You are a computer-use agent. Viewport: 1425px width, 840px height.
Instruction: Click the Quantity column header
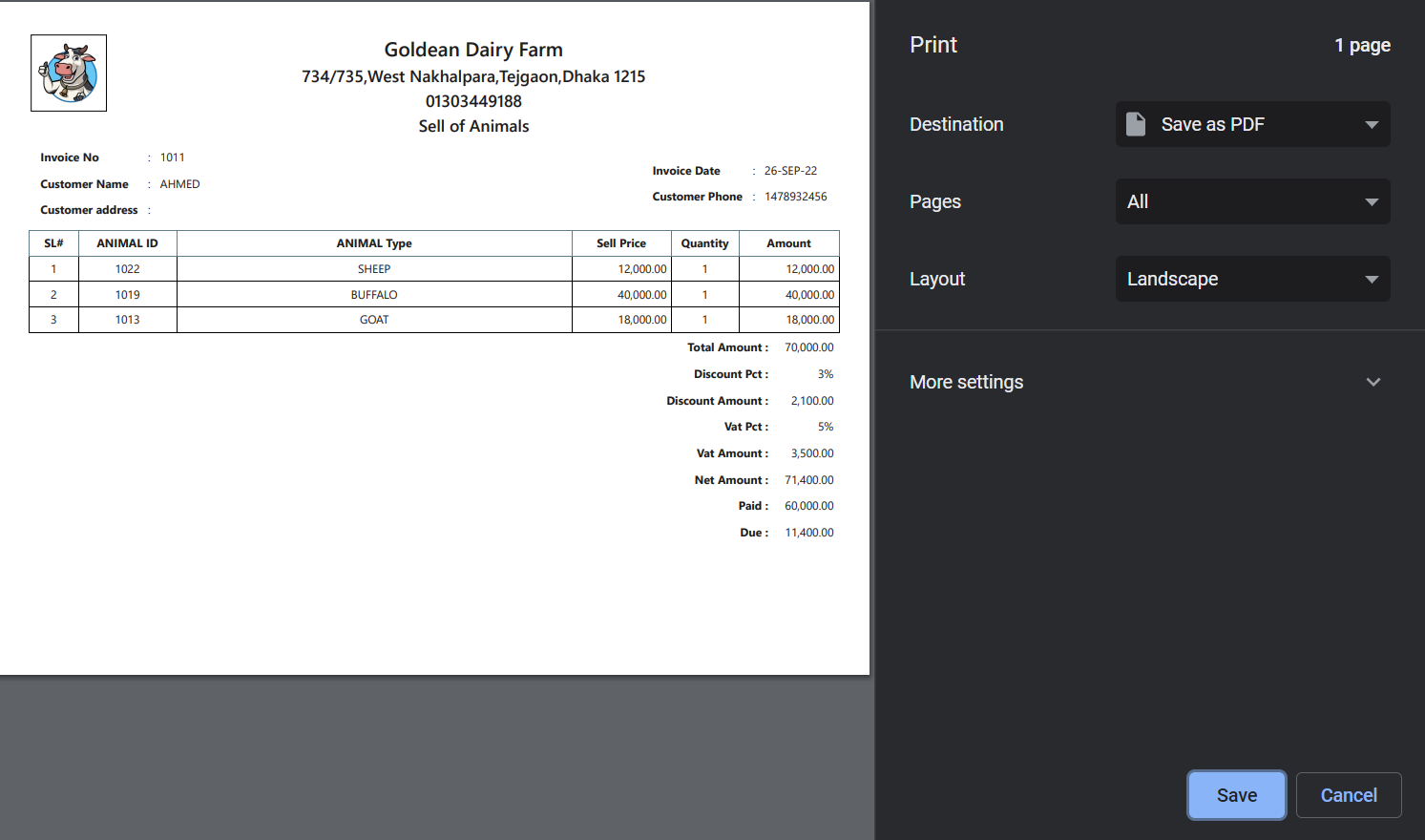click(705, 243)
